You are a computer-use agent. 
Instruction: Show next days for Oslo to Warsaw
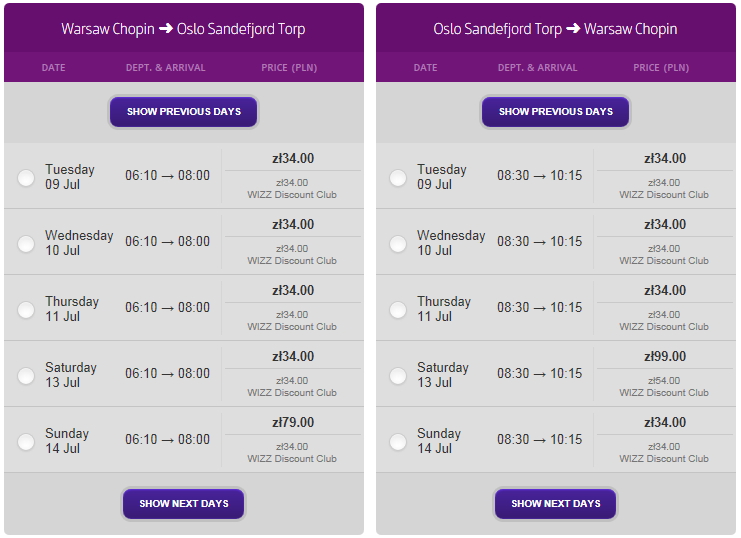click(556, 504)
